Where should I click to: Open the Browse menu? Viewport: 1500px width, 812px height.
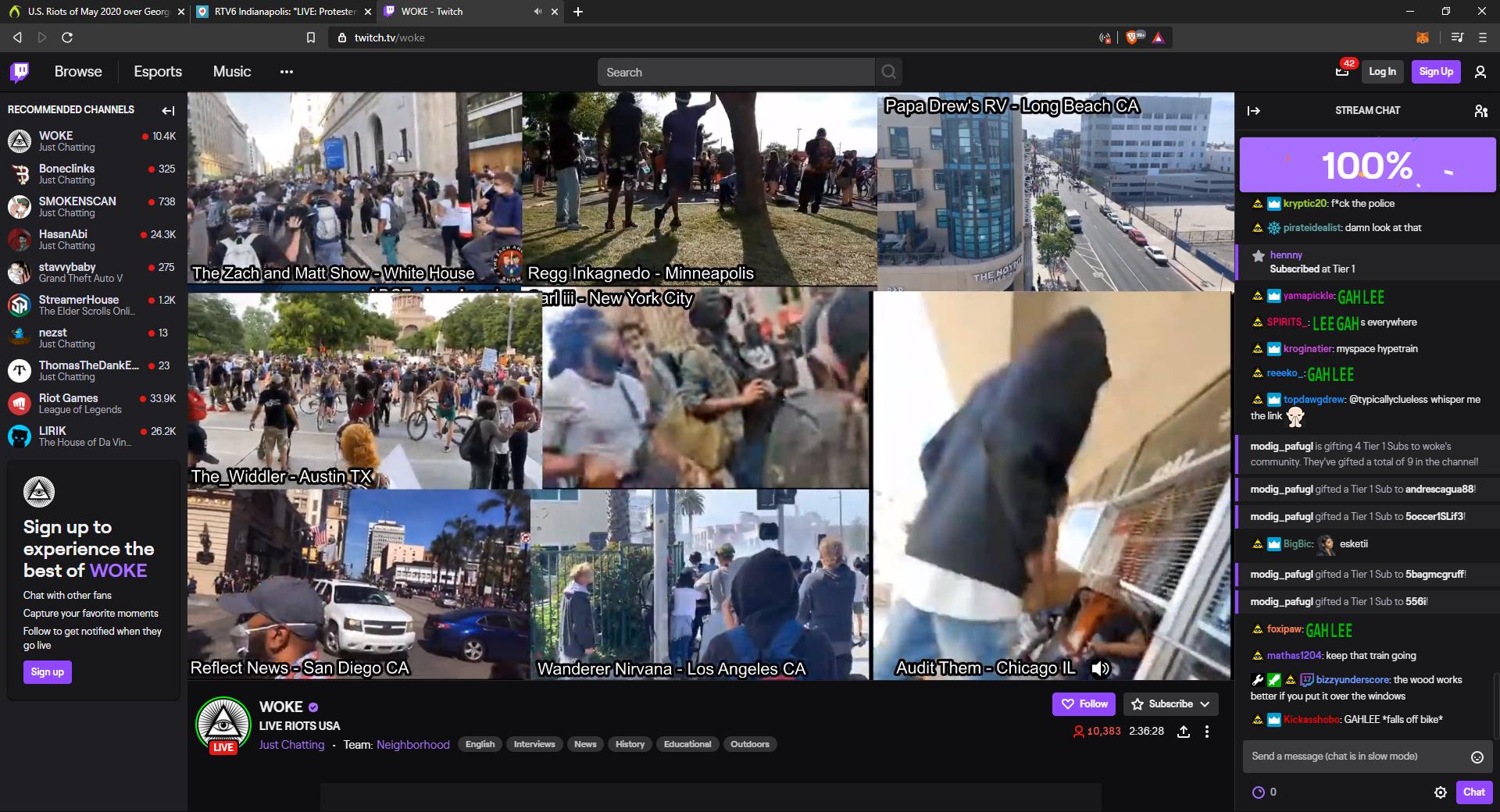coord(78,72)
